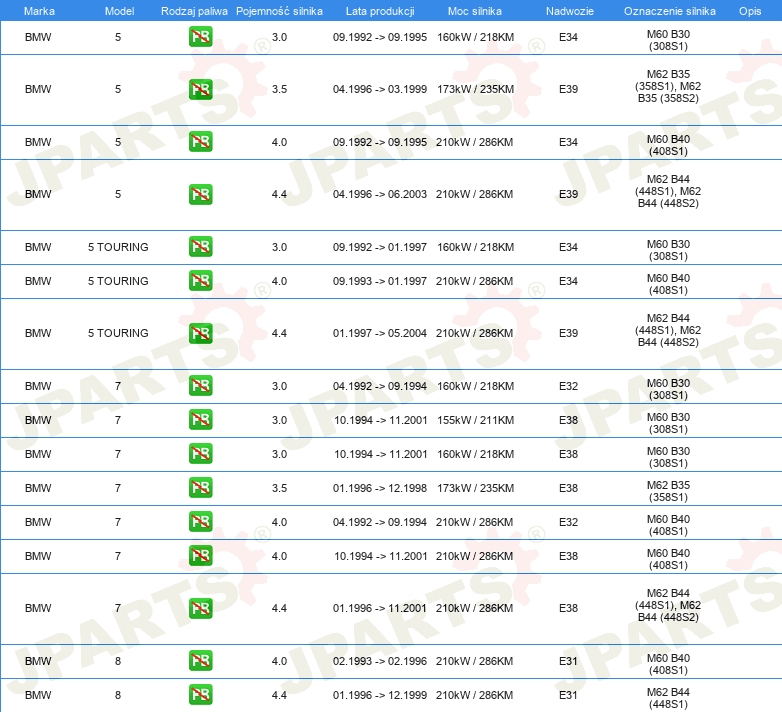The height and width of the screenshot is (712, 782).
Task: Click the Rodzaj paliwa column header
Action: tap(194, 10)
